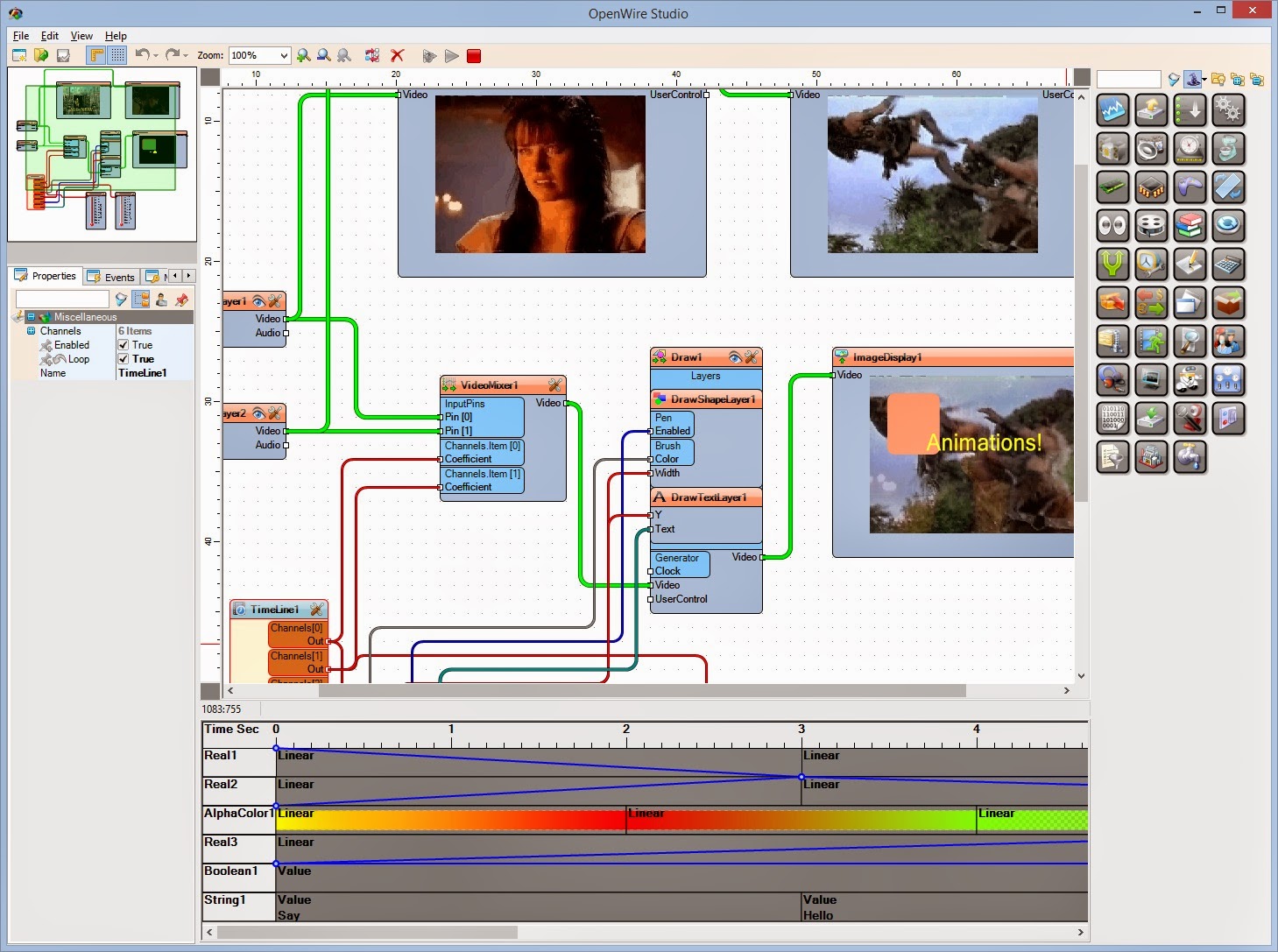1278x952 pixels.
Task: Stop execution with the red Stop icon
Action: (x=474, y=55)
